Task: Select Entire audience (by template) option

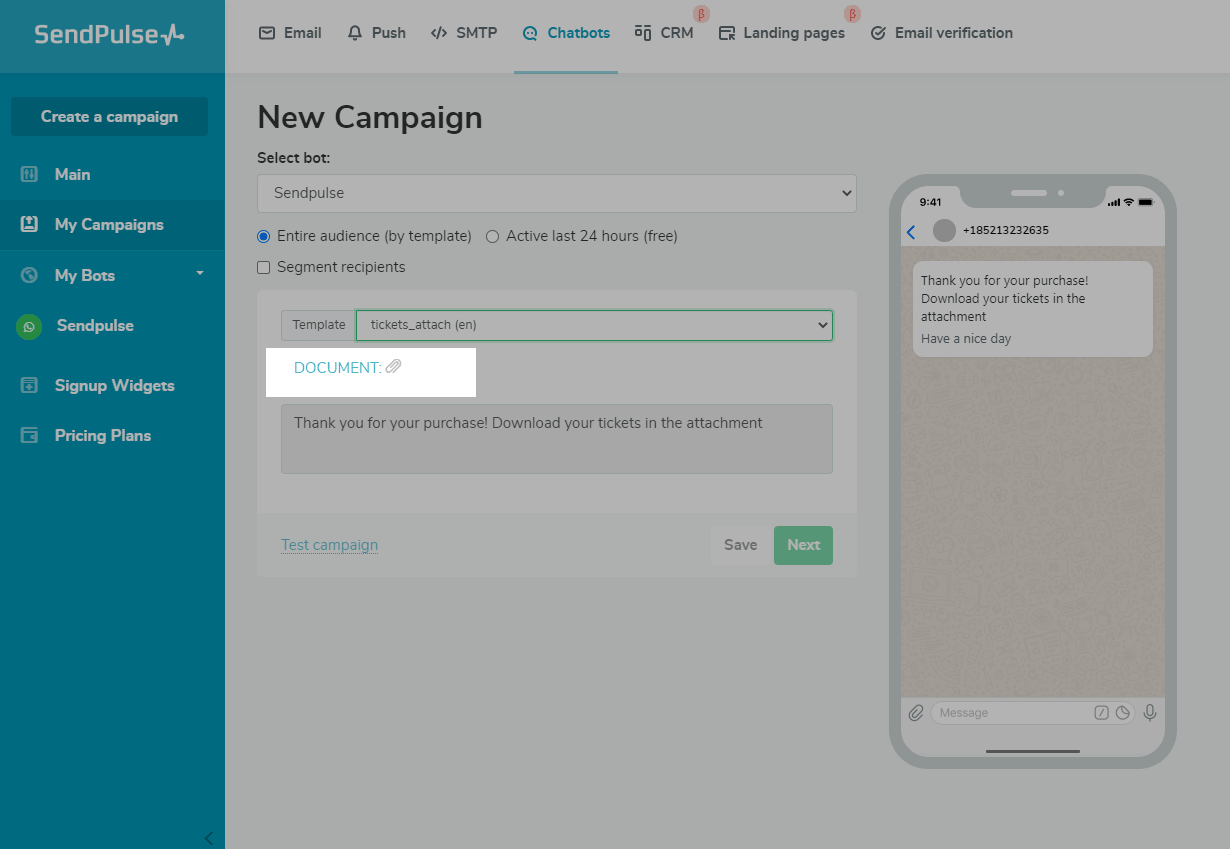Action: [264, 237]
